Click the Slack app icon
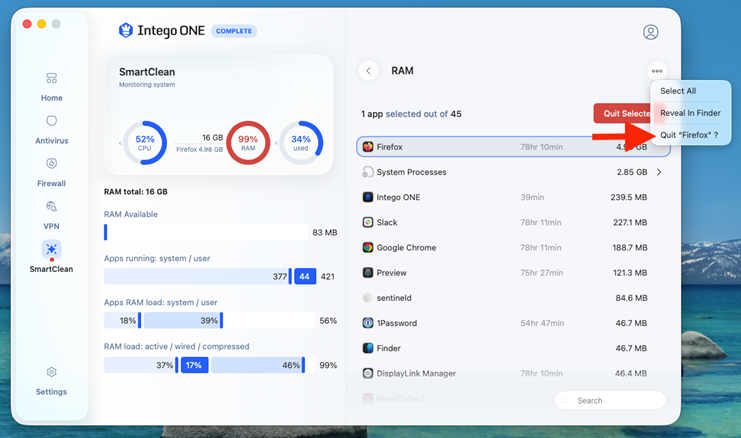 coord(368,222)
